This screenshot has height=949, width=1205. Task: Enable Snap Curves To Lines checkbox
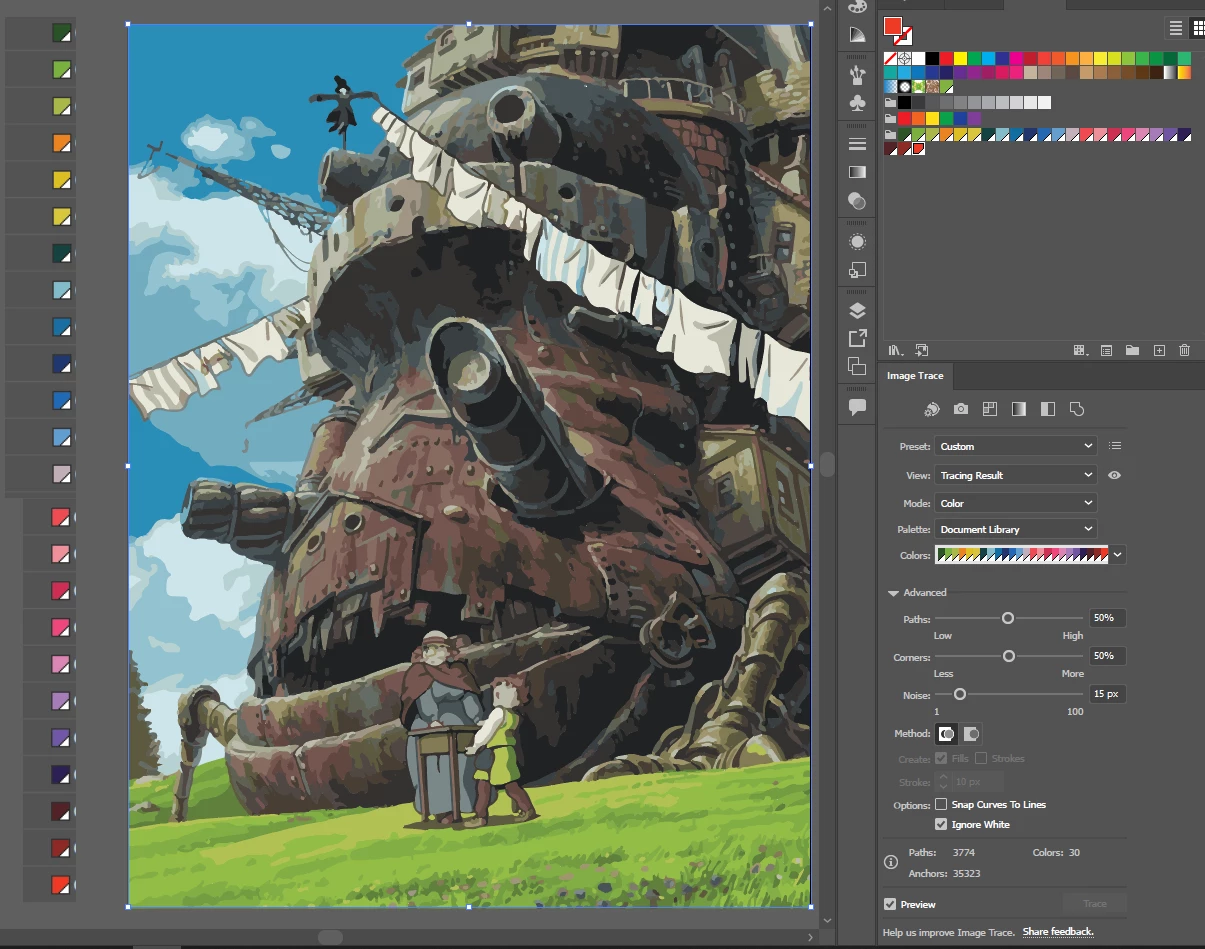(x=941, y=804)
